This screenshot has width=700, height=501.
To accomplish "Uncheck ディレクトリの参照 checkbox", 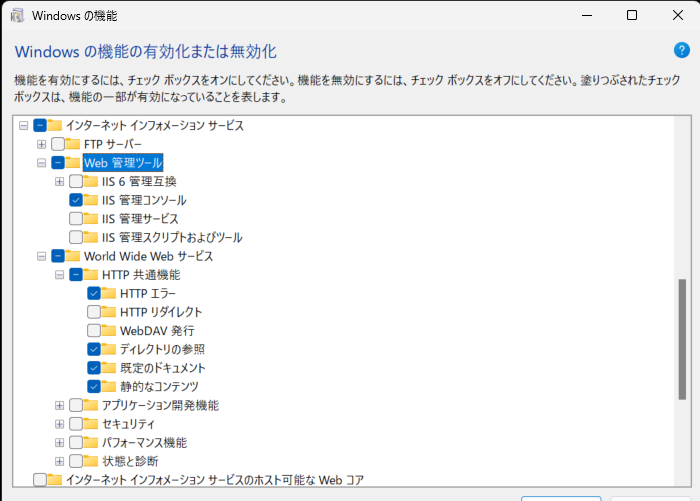I will (94, 349).
